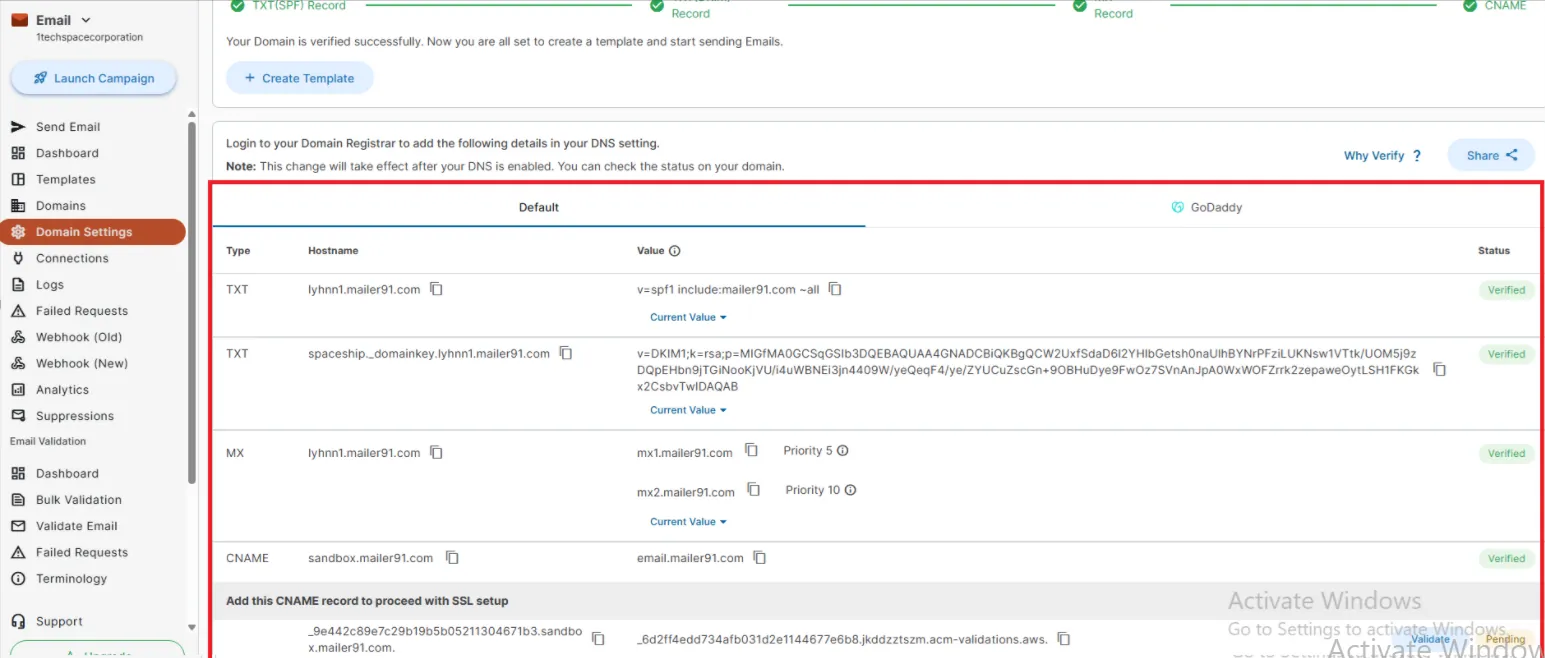Viewport: 1545px width, 658px height.
Task: Expand Current Value under DKIM record
Action: click(x=688, y=410)
